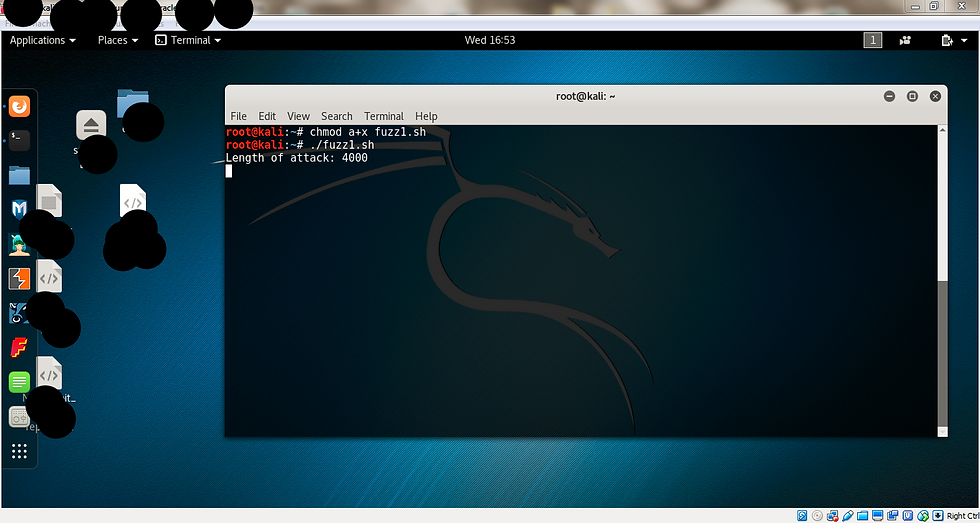Click the screen recorder icon in top bar
The image size is (980, 523).
905,40
